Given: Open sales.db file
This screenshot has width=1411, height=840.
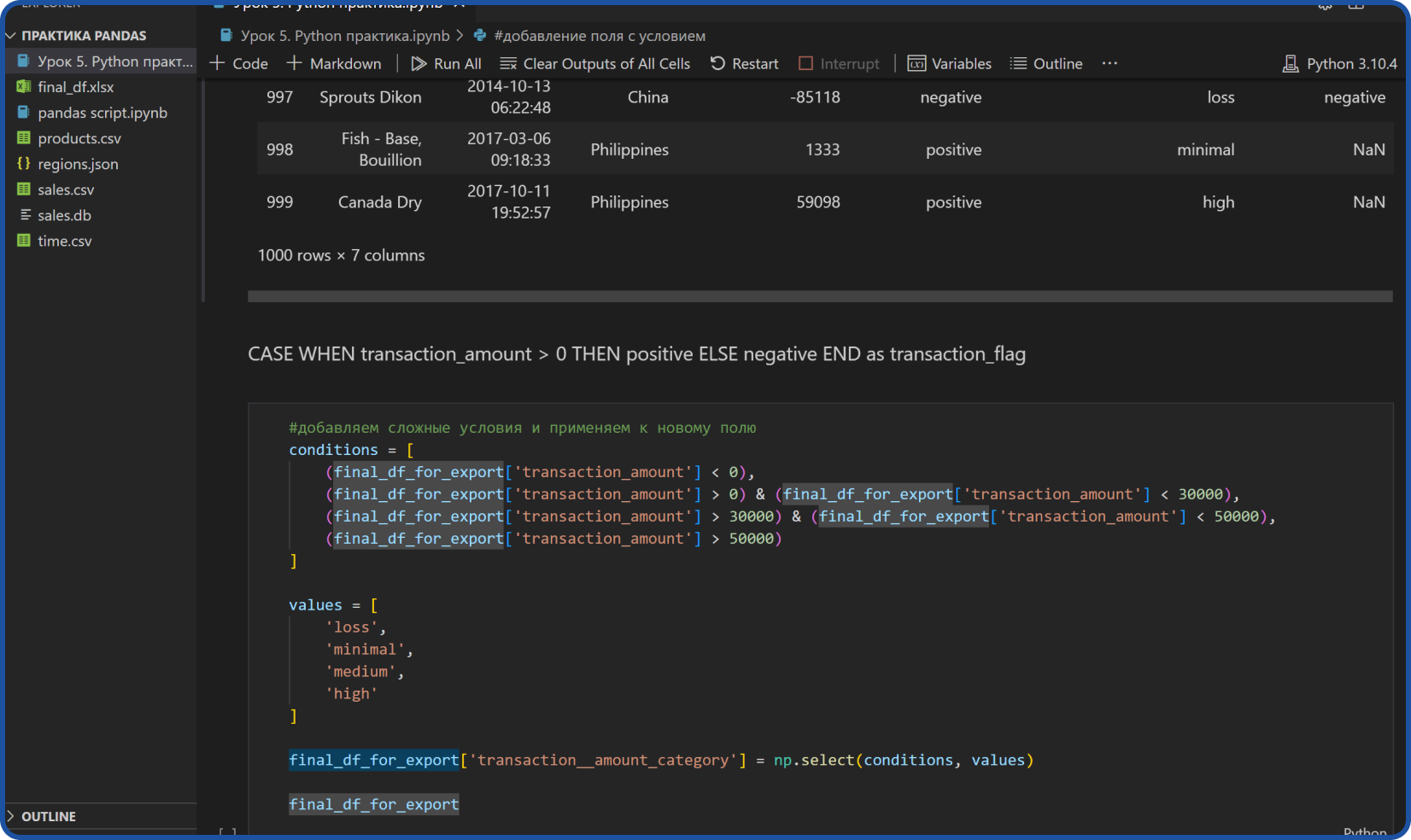Looking at the screenshot, I should pos(101,215).
